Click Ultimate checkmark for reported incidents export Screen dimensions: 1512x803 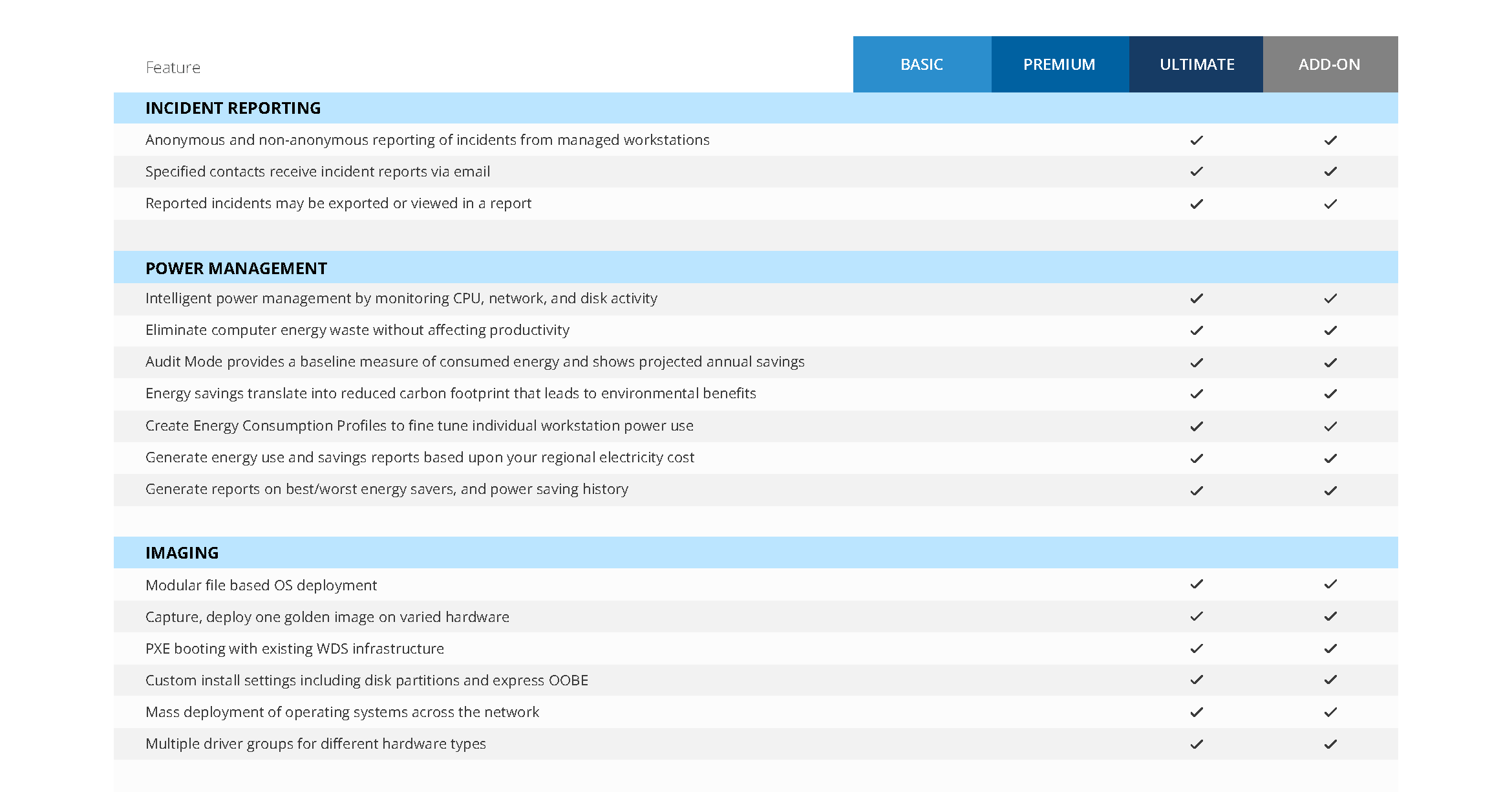[1197, 204]
